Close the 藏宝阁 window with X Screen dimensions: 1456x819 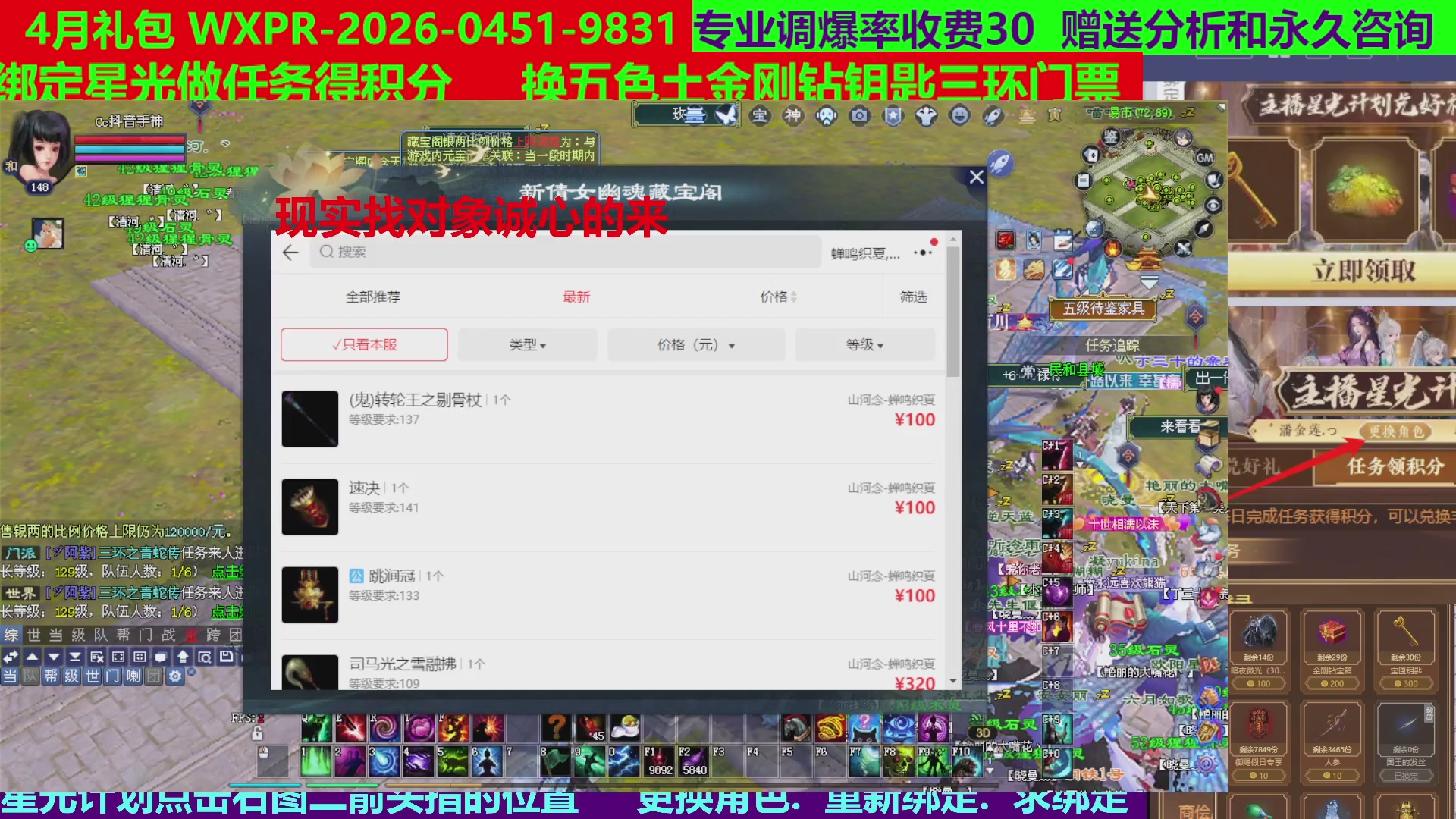coord(976,177)
